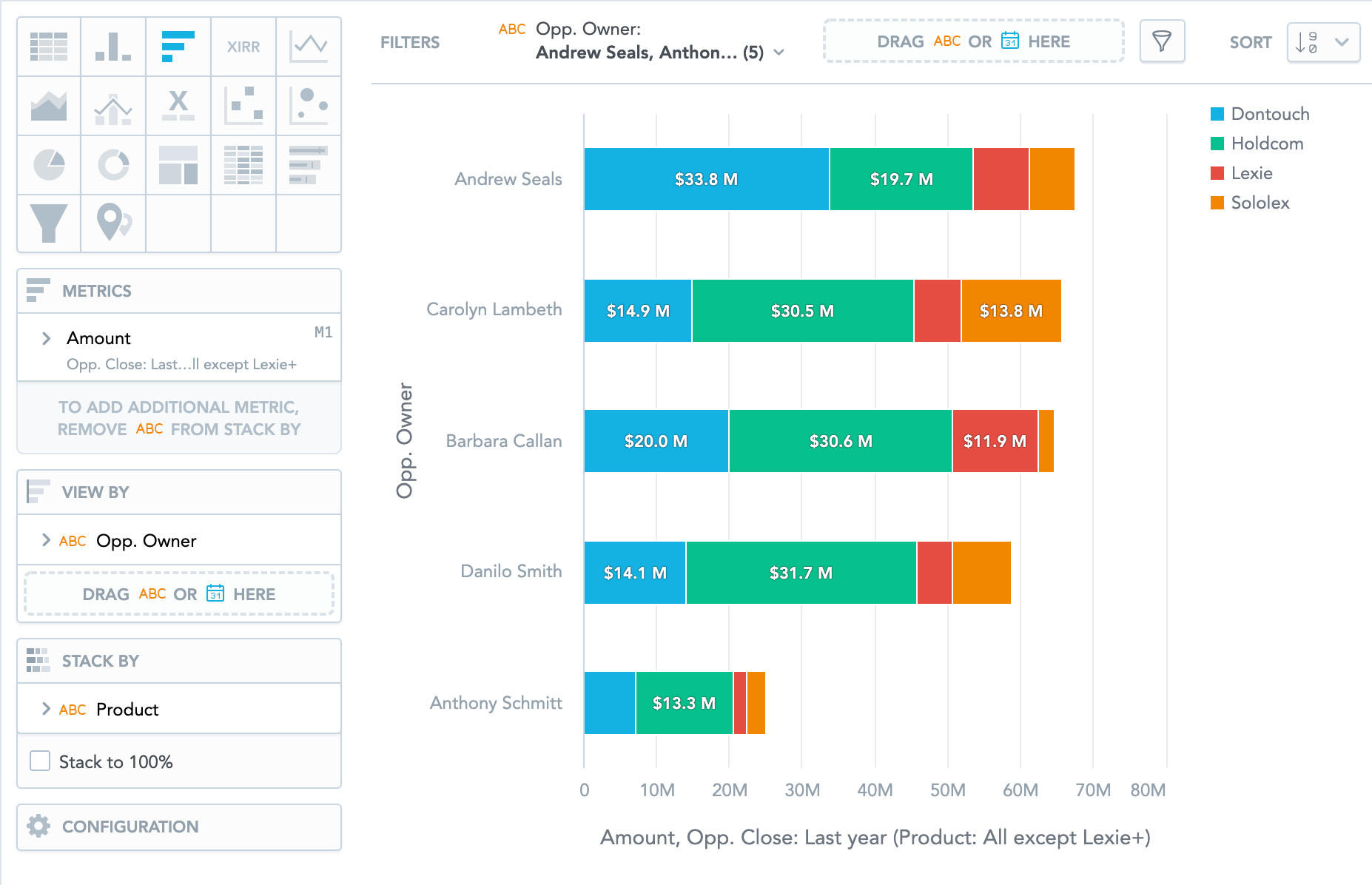Image resolution: width=1372 pixels, height=885 pixels.
Task: Toggle Dontouch series in the legend
Action: click(1260, 114)
